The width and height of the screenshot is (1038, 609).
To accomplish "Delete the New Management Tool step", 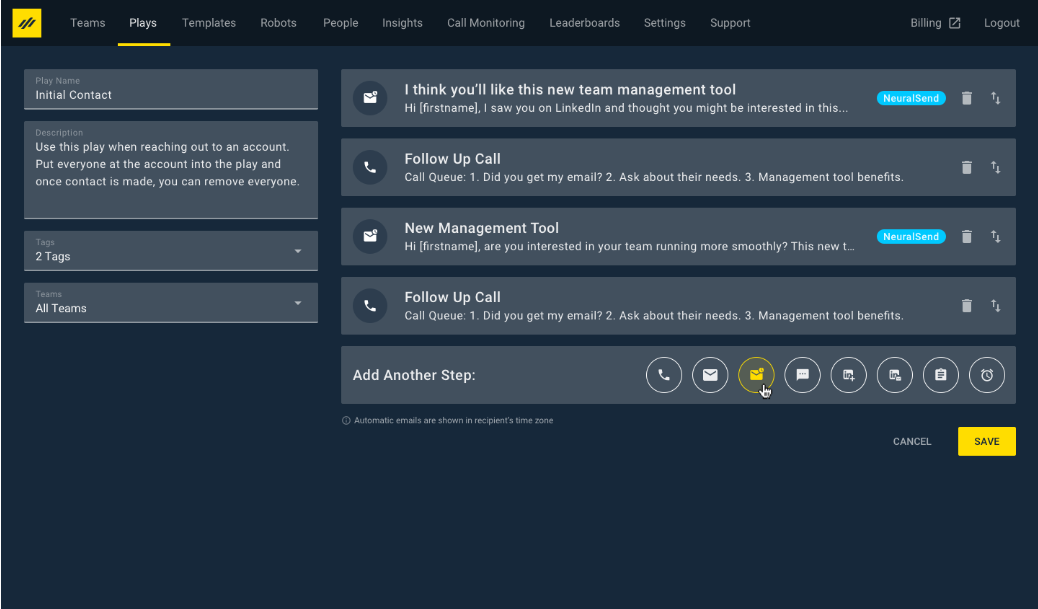I will pyautogui.click(x=967, y=236).
